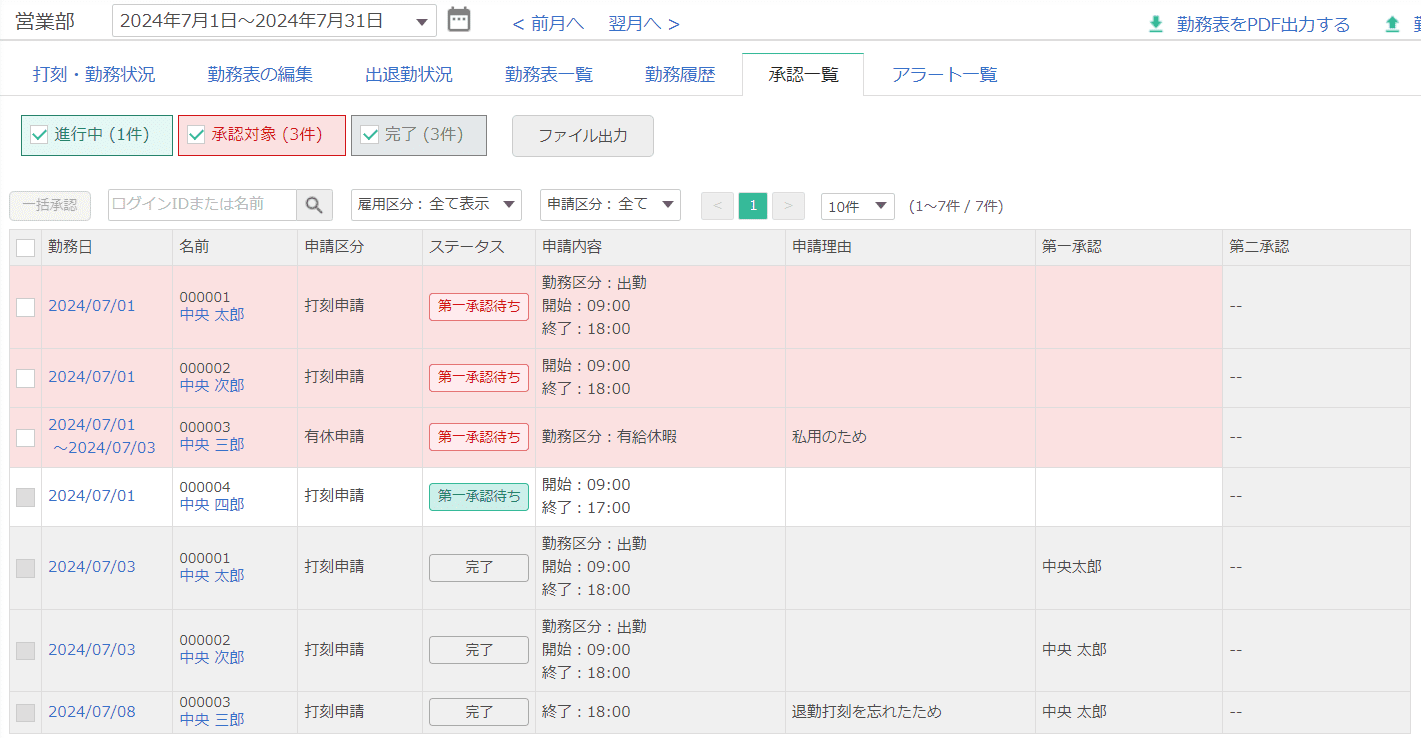Click page number 1 button
The image size is (1421, 738).
pyautogui.click(x=753, y=206)
